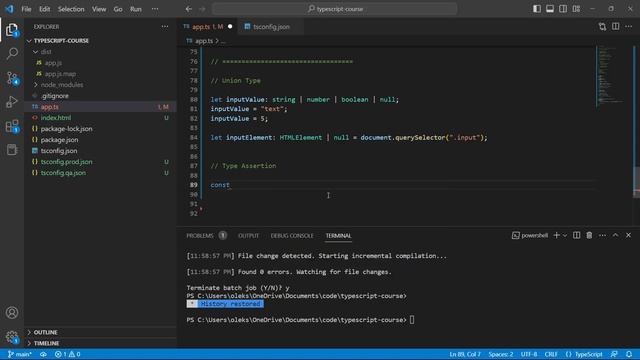Click Ln 89, Col 7 cursor position
This screenshot has width=640, height=360.
[x=465, y=354]
